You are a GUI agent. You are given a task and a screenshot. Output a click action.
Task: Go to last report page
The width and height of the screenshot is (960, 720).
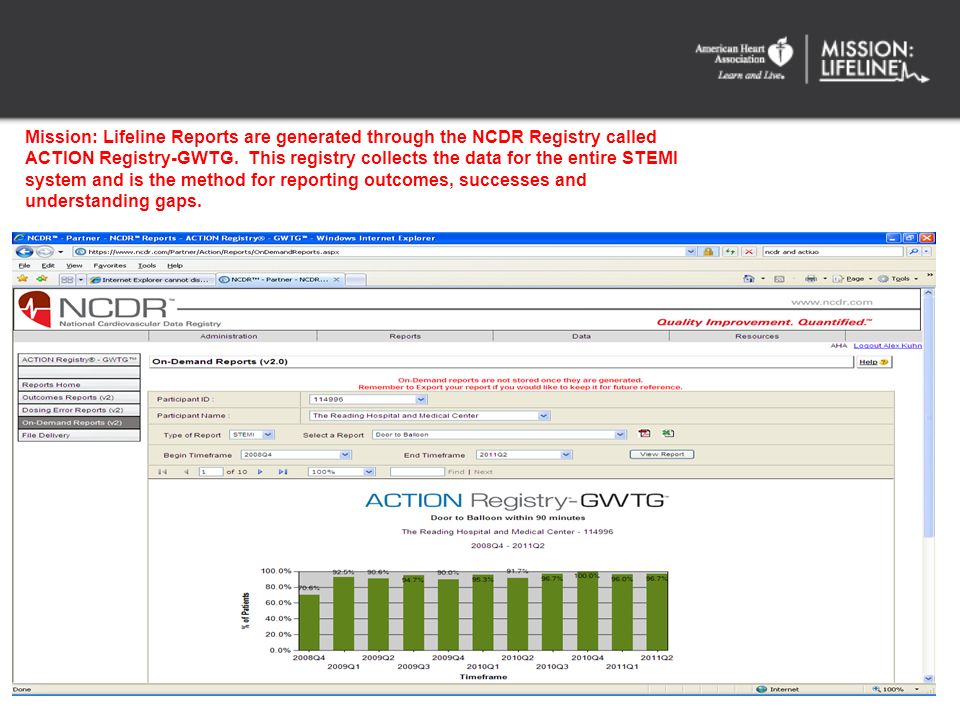[283, 472]
